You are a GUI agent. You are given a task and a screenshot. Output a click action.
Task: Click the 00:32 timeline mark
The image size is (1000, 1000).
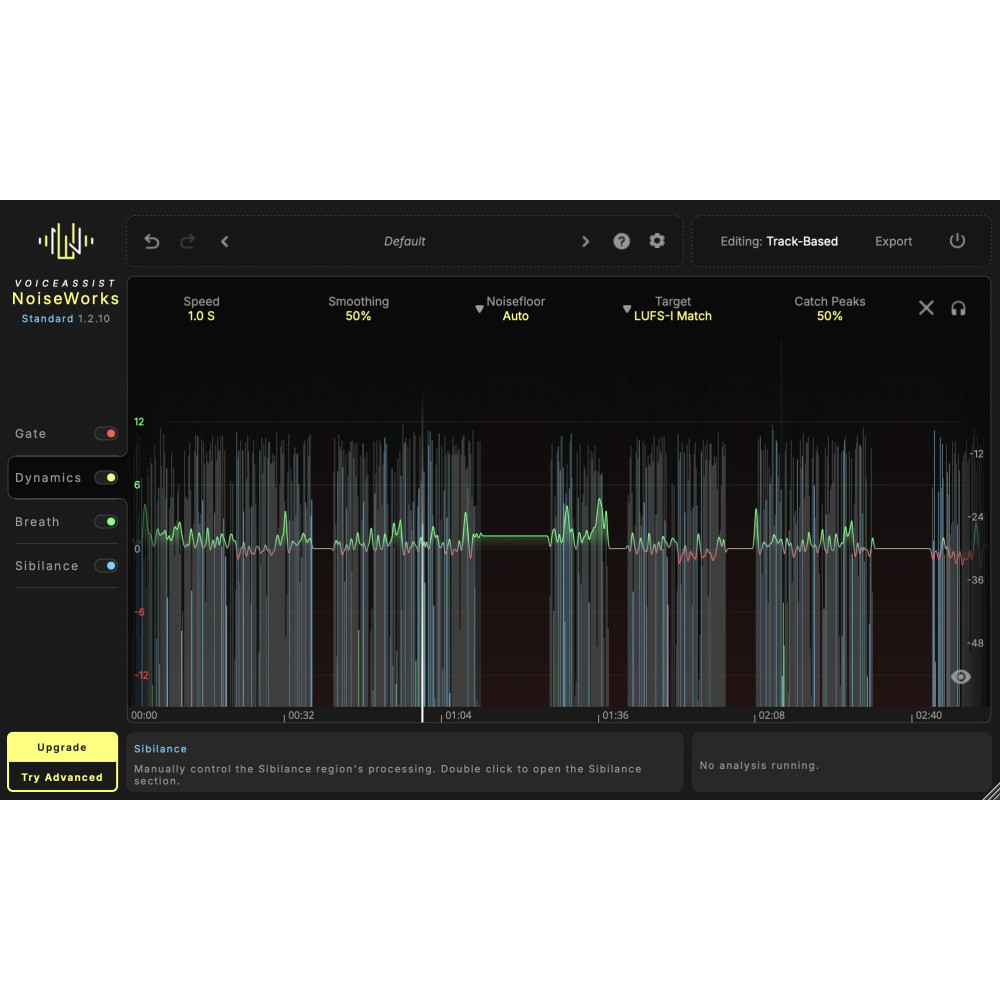point(301,716)
